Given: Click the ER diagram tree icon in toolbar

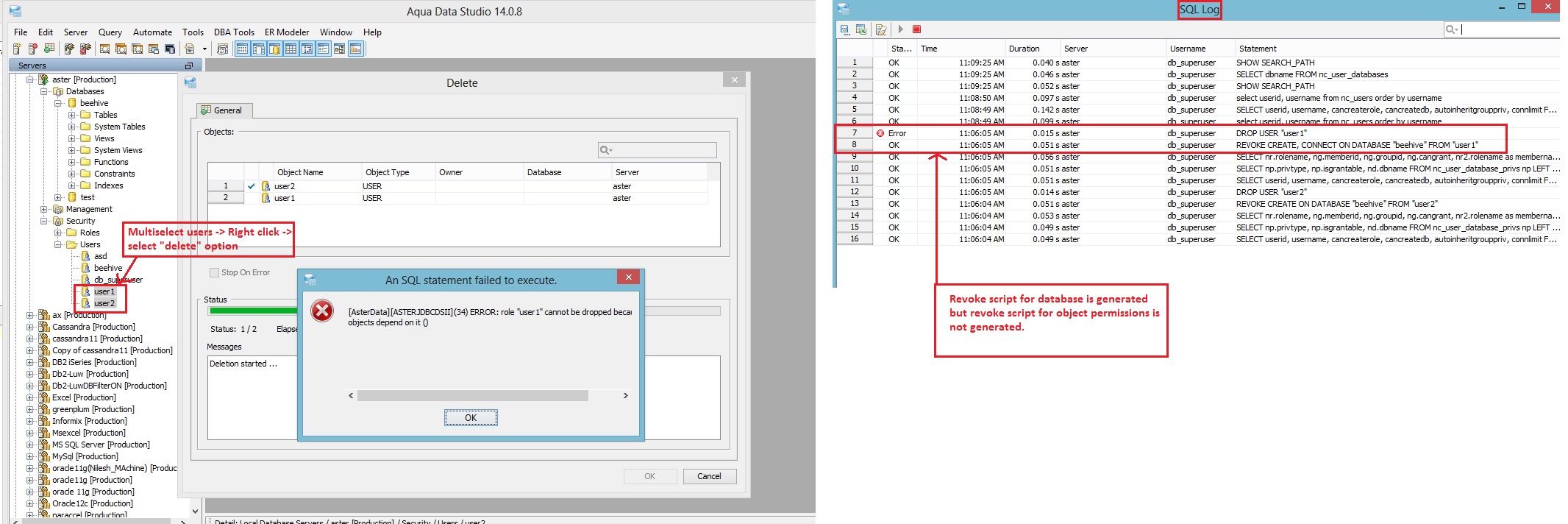Looking at the screenshot, I should 339,49.
